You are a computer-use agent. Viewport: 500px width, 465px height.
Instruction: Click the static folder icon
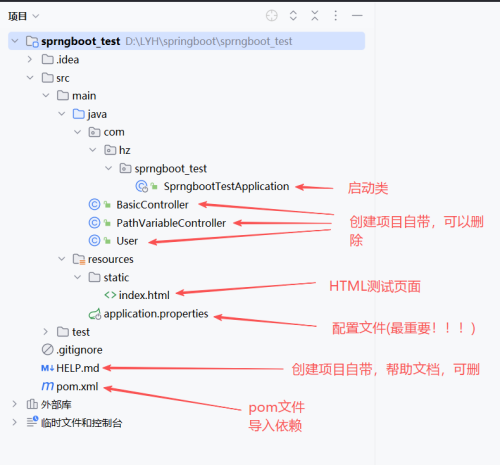point(94,277)
